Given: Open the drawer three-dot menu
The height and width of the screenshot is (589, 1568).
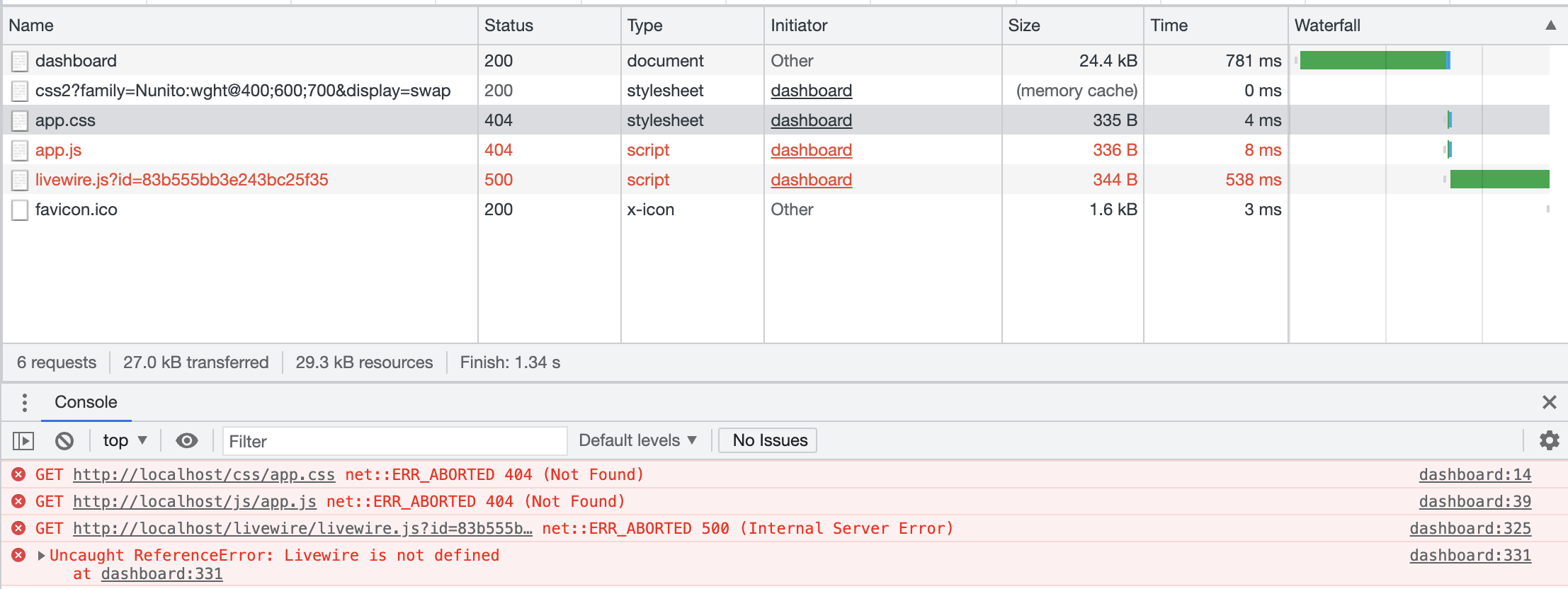Looking at the screenshot, I should pos(25,402).
